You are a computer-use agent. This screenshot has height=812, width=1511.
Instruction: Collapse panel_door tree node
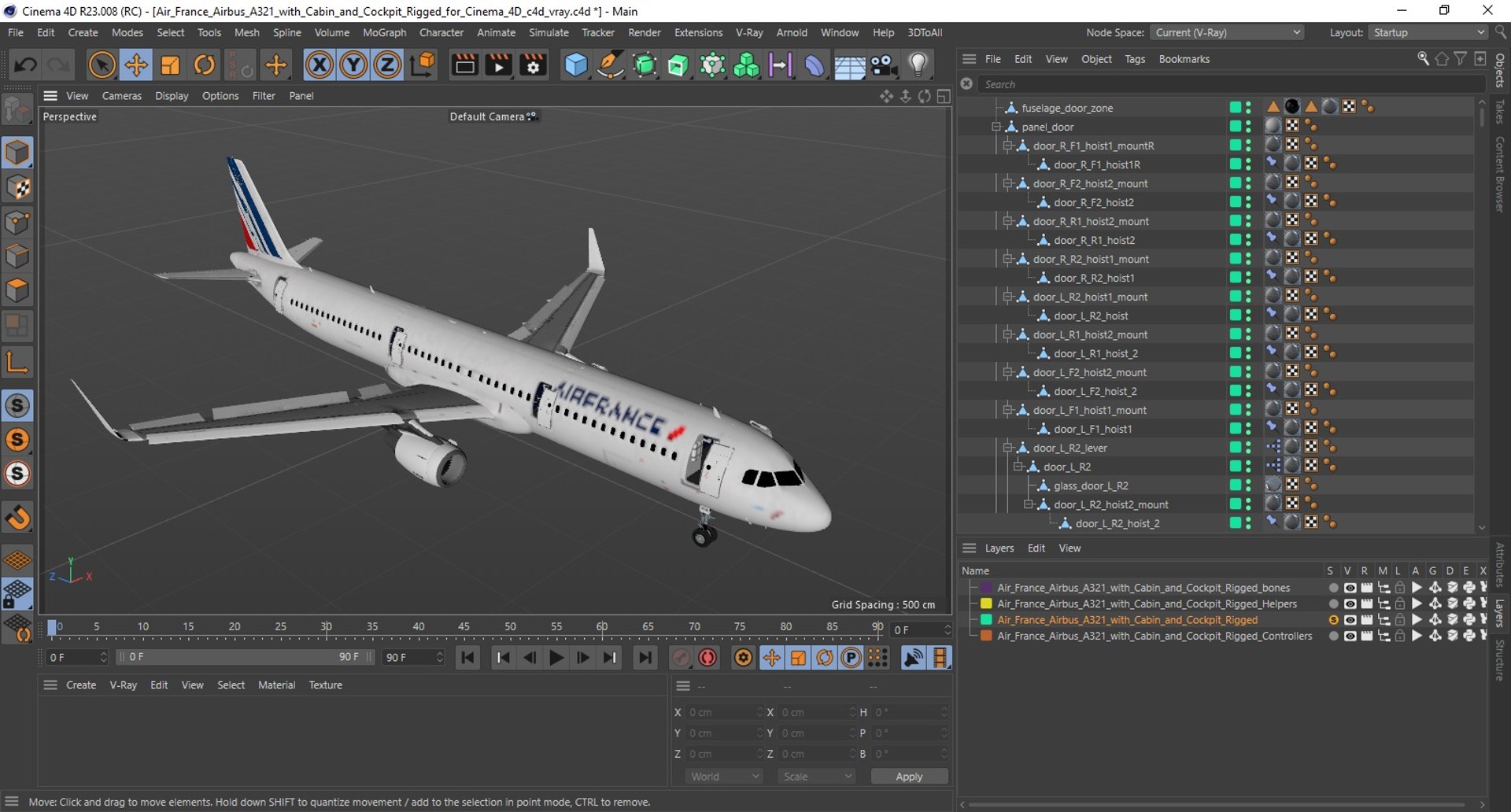coord(996,127)
